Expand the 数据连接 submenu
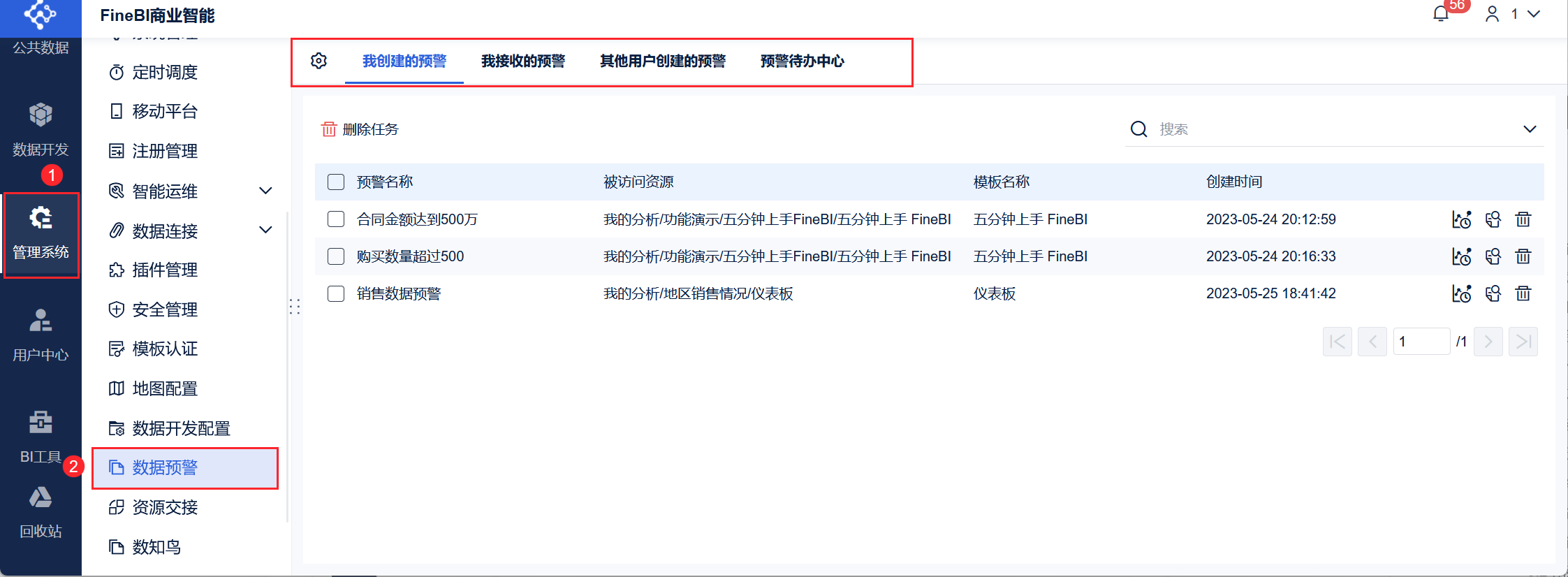This screenshot has width=1568, height=577. coord(265,230)
